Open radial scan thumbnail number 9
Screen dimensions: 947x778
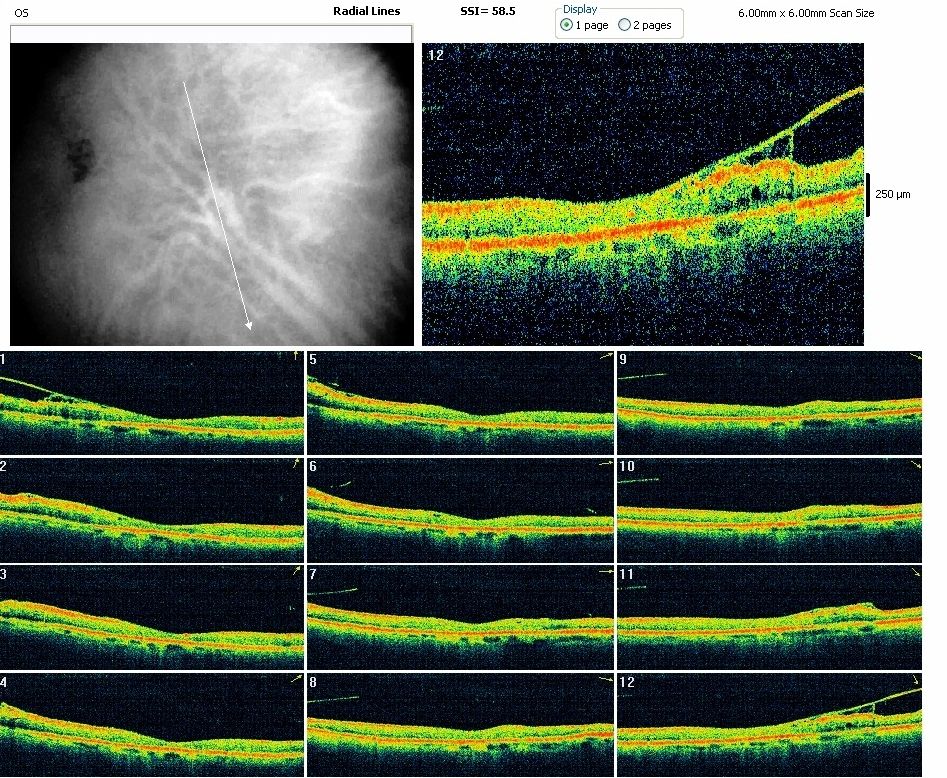point(769,403)
